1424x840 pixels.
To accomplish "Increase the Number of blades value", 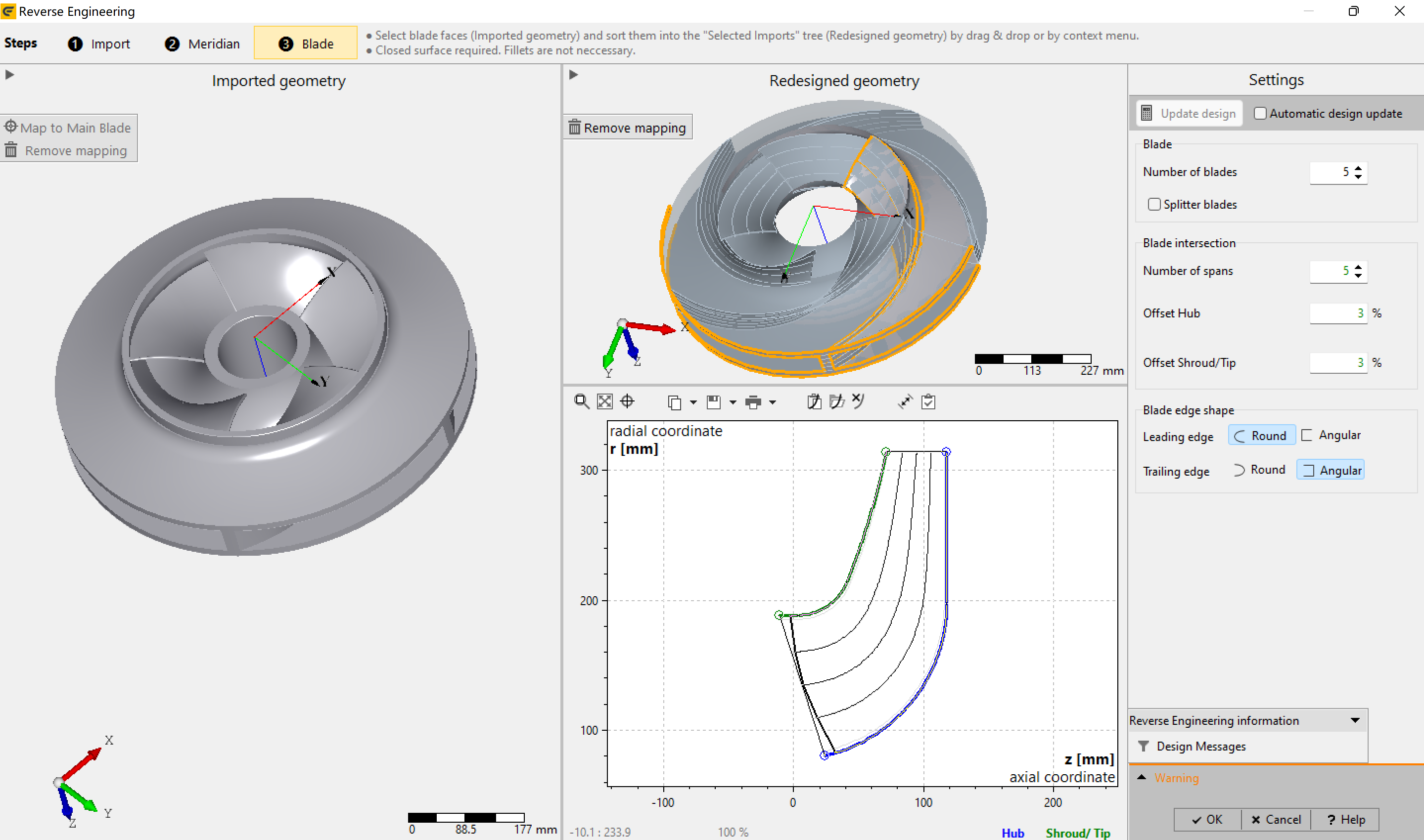I will click(1358, 168).
